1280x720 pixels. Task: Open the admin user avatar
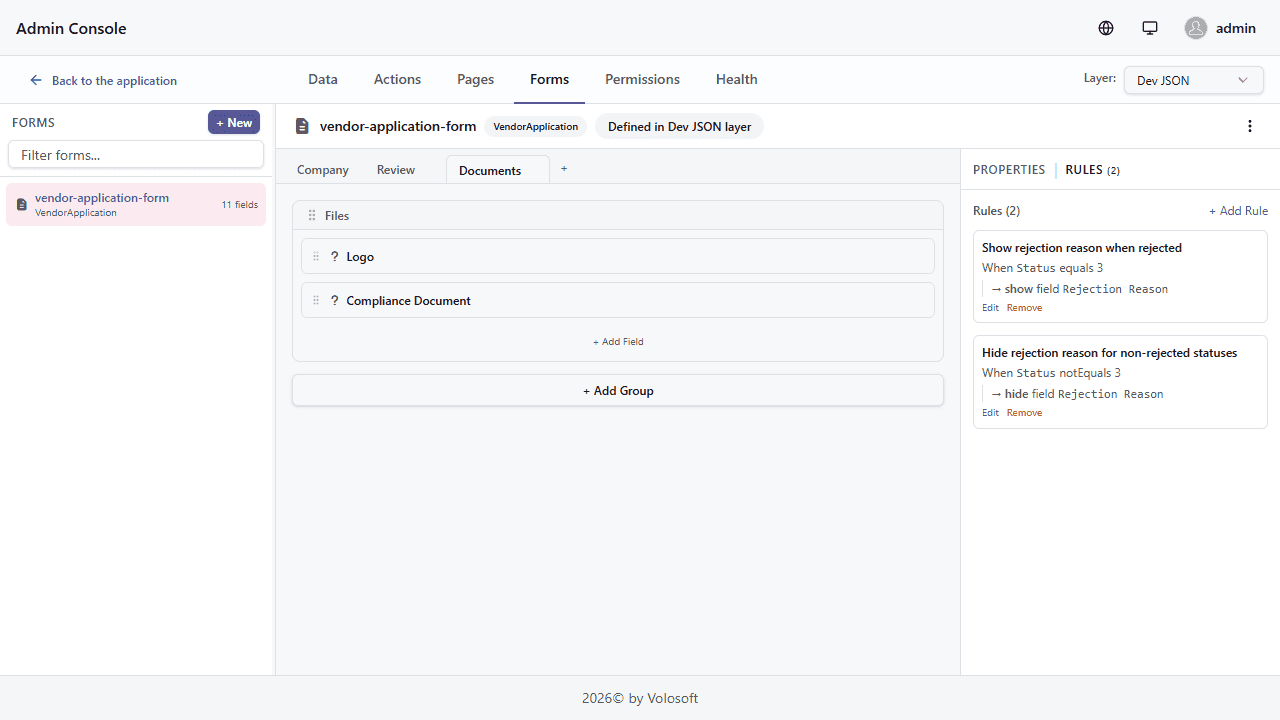pos(1196,28)
